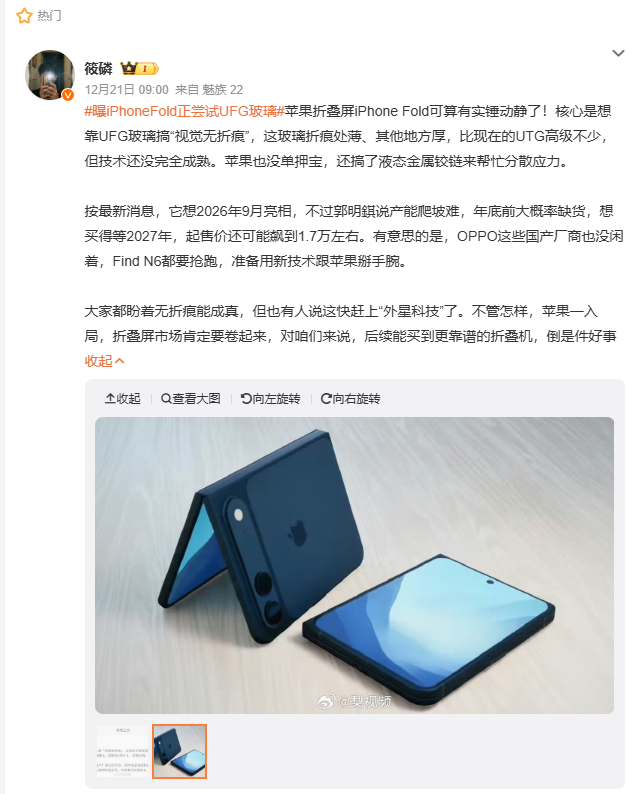Click the crown membership badge
The image size is (641, 794).
click(139, 68)
